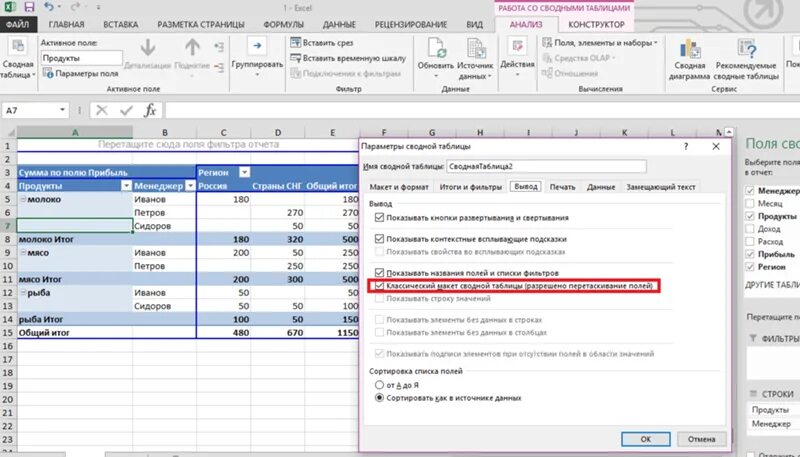Click the Save icon in quick access toolbar
Image resolution: width=800 pixels, height=457 pixels.
(x=29, y=7)
